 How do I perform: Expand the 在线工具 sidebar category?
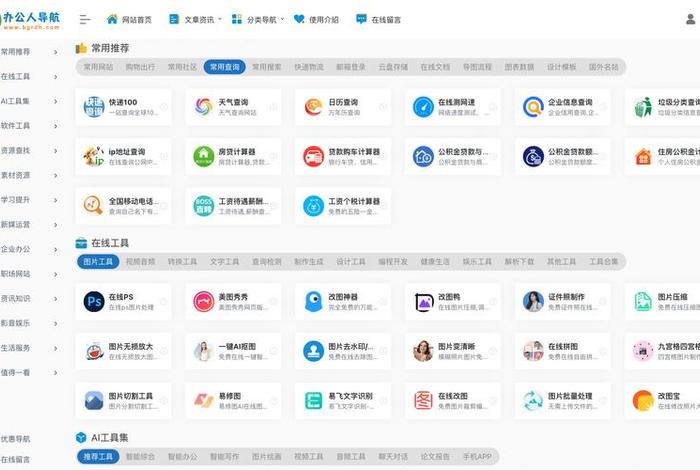click(x=29, y=76)
